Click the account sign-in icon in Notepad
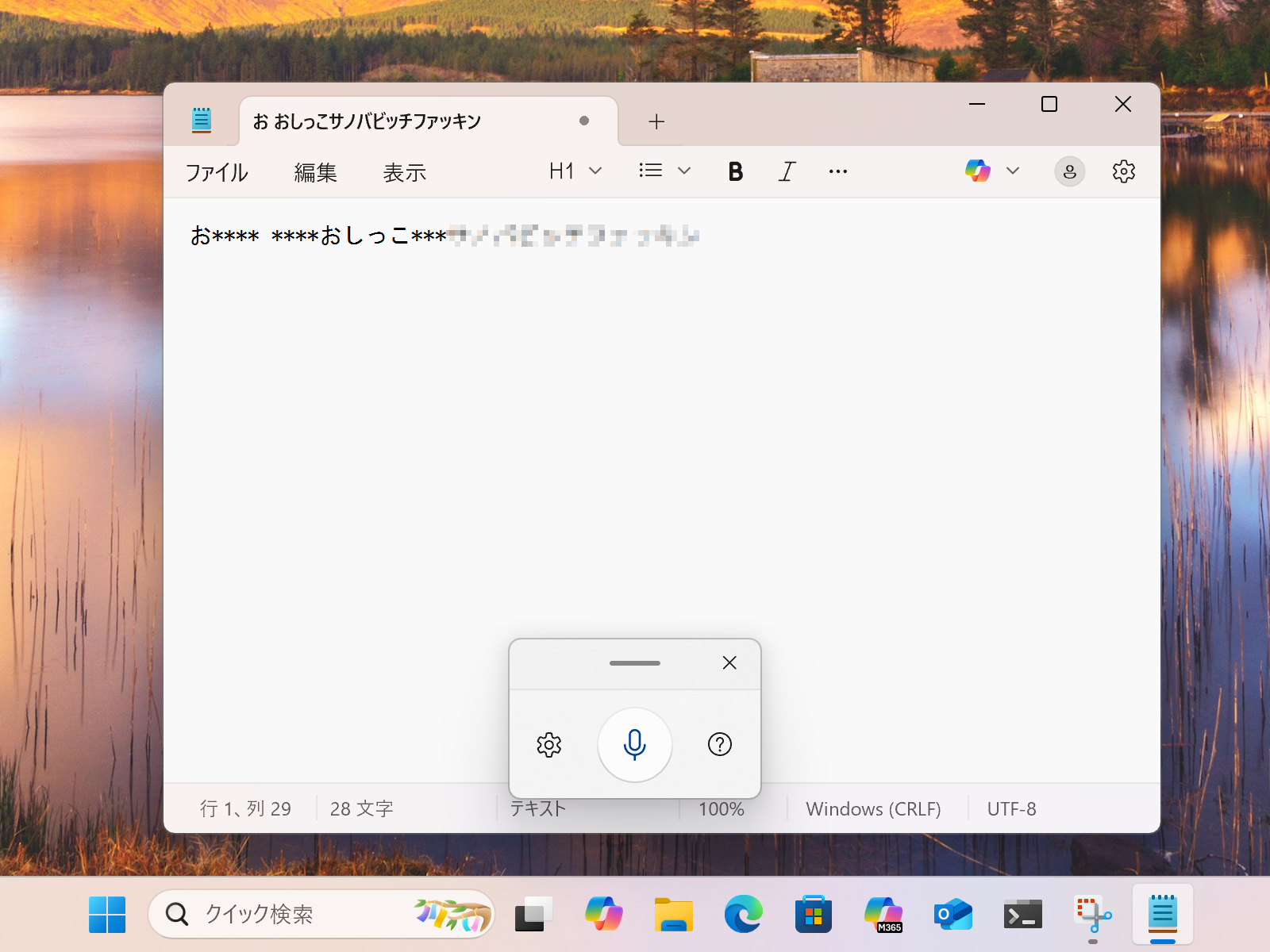 point(1069,171)
